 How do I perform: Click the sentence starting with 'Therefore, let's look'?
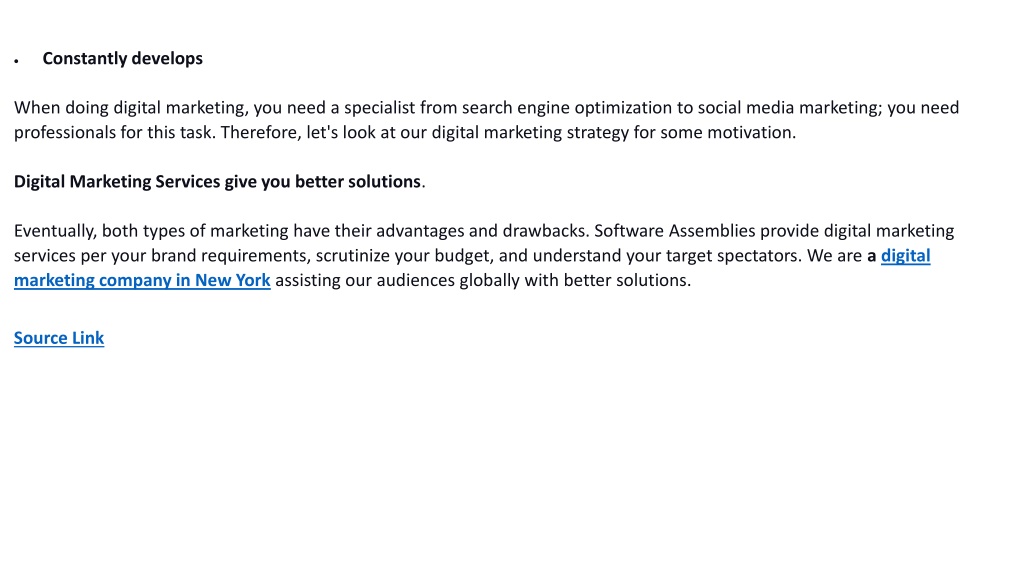point(508,133)
